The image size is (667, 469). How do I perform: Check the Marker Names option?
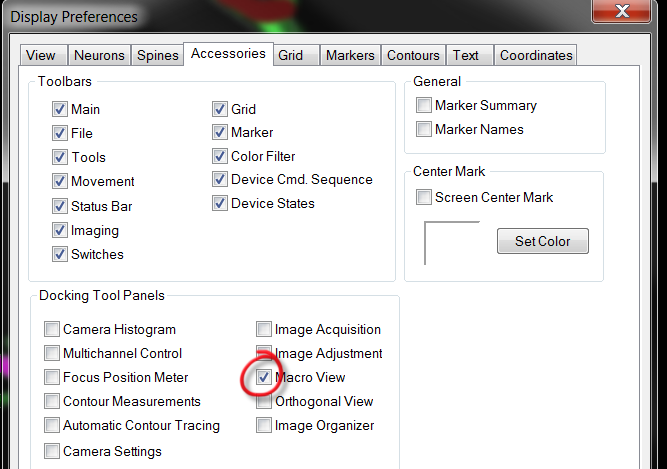(424, 129)
